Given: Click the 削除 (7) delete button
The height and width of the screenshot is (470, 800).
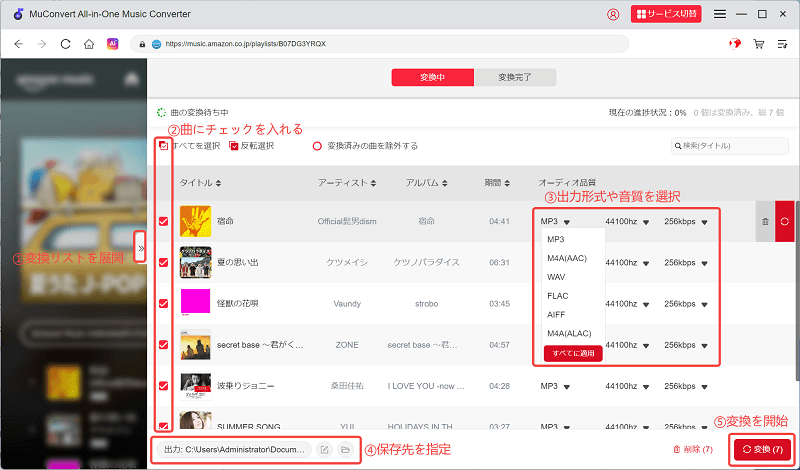Looking at the screenshot, I should (x=693, y=450).
